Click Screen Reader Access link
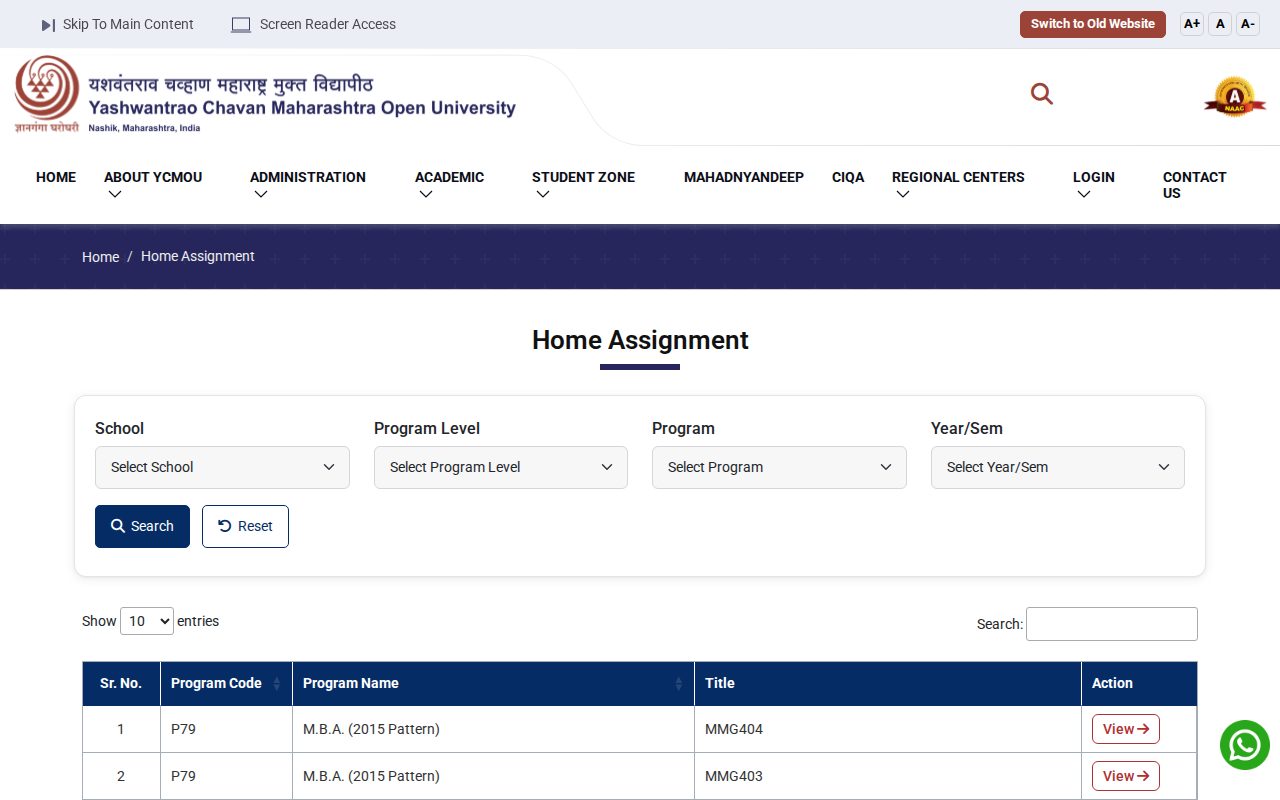Screen dimensions: 1280x800 coord(328,24)
